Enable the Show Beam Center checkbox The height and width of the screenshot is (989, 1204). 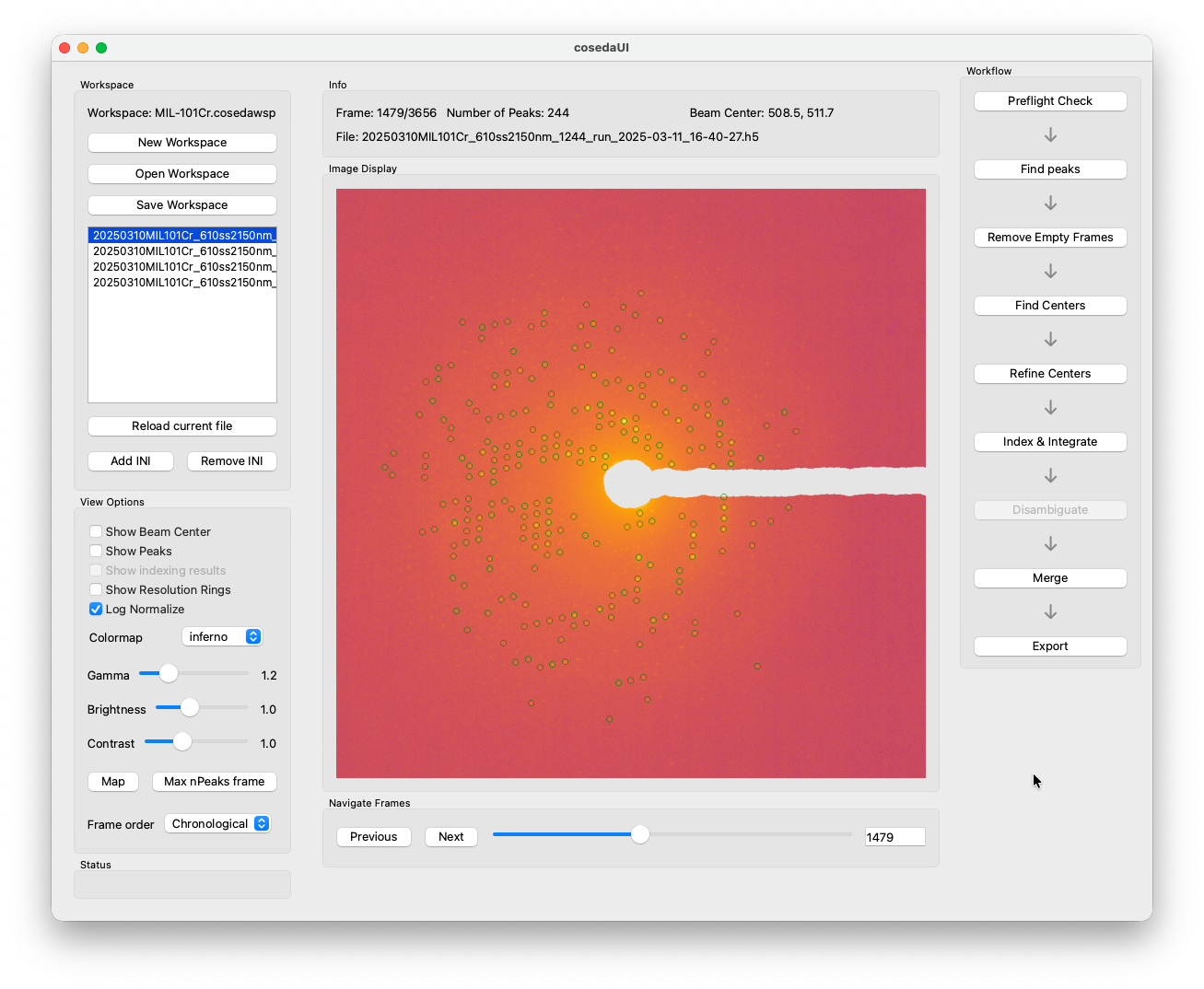point(96,531)
